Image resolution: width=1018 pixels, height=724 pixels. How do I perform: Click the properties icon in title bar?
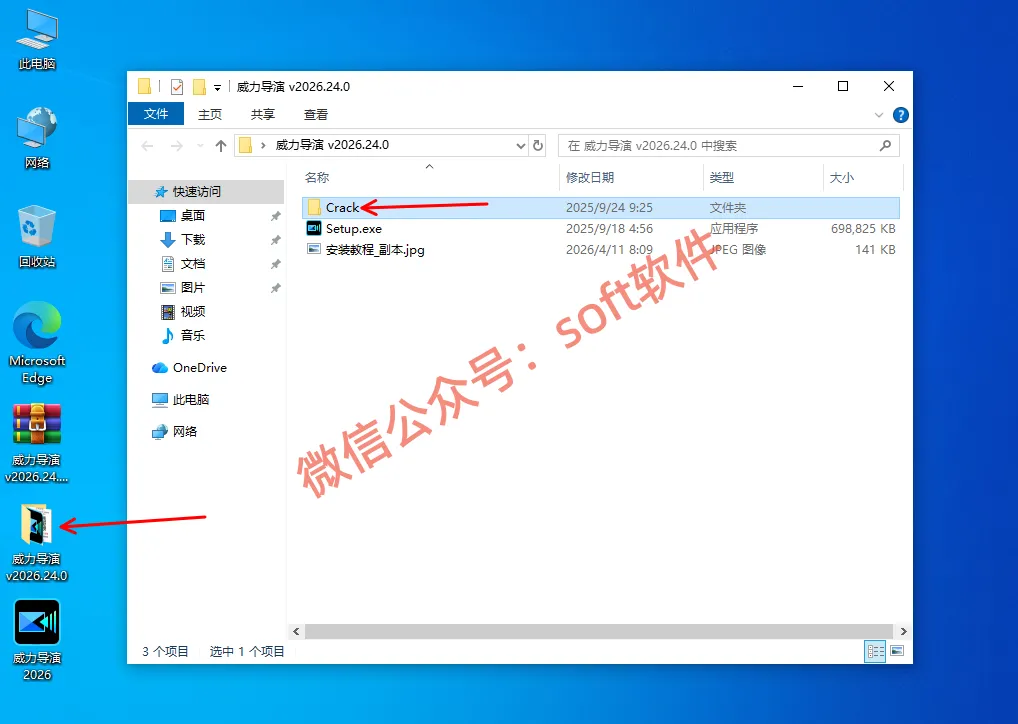[x=177, y=86]
